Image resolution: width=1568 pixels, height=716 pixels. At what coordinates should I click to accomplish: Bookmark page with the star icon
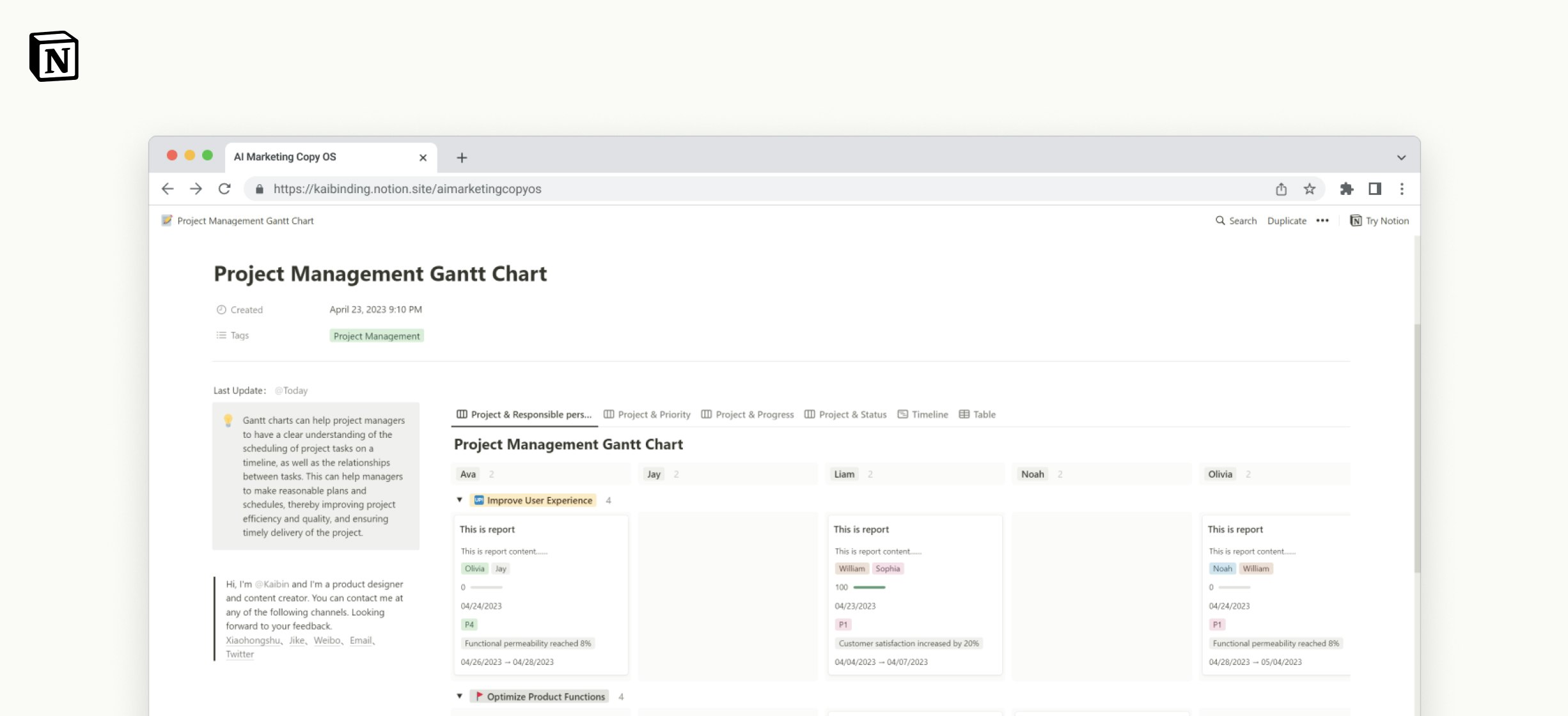pyautogui.click(x=1310, y=189)
